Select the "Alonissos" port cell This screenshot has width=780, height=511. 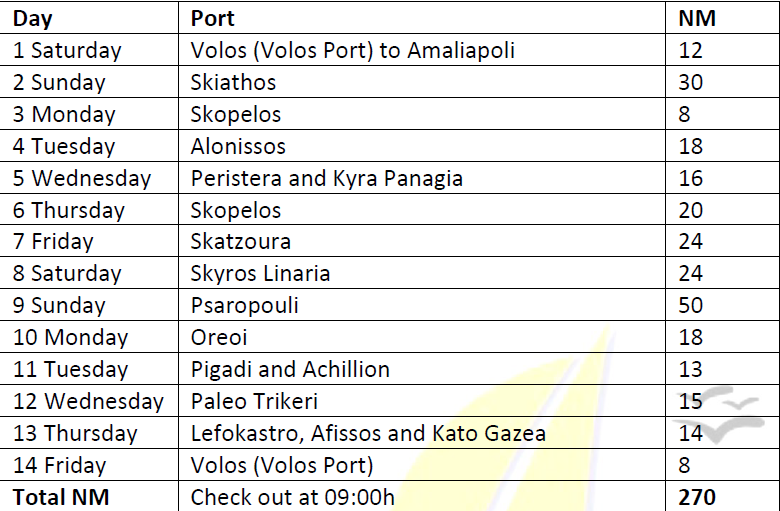click(238, 146)
